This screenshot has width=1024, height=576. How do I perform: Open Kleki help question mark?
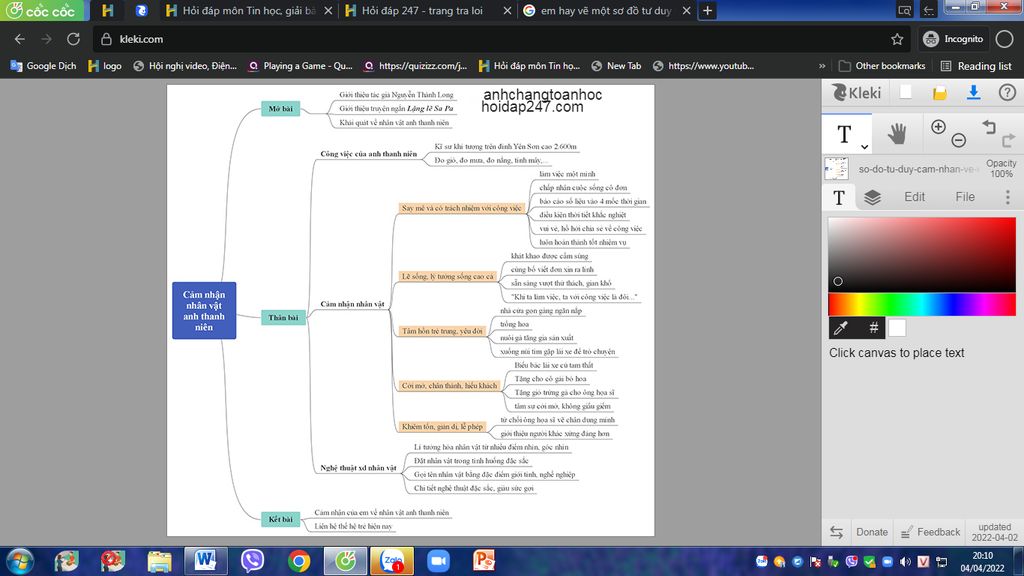click(x=1007, y=93)
